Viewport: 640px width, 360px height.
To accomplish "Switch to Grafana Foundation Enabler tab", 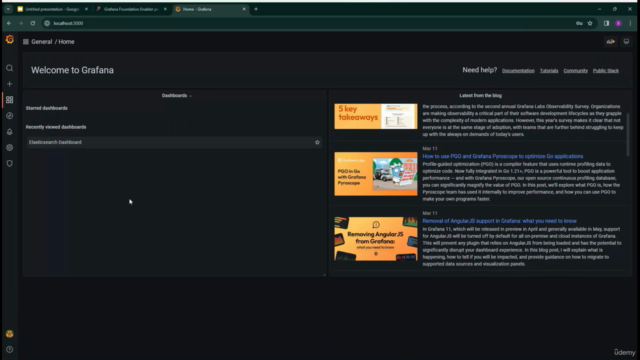I will (131, 9).
